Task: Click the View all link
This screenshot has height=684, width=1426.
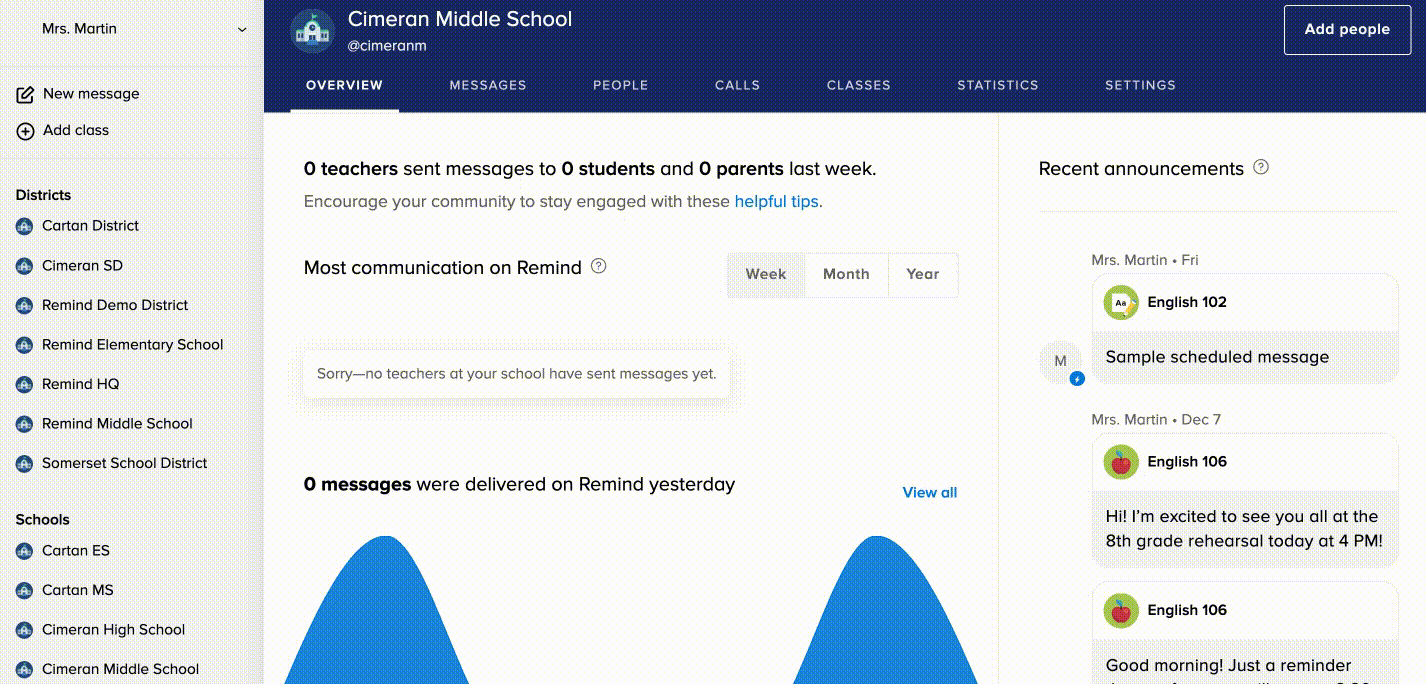Action: pos(929,492)
